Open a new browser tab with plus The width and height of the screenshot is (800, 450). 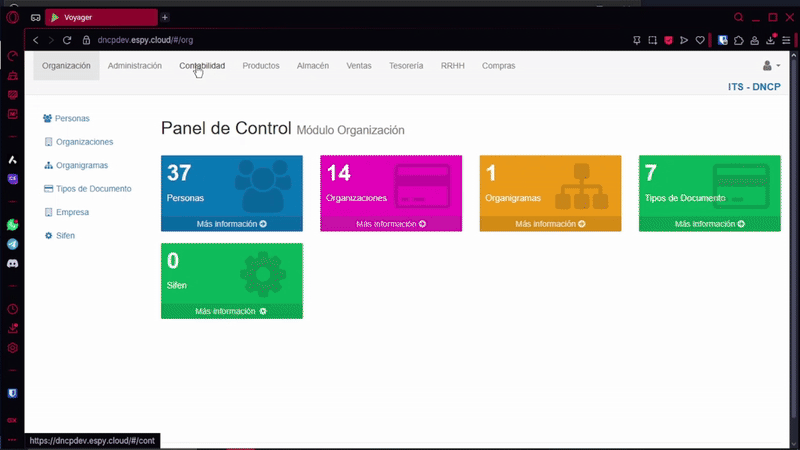click(165, 17)
